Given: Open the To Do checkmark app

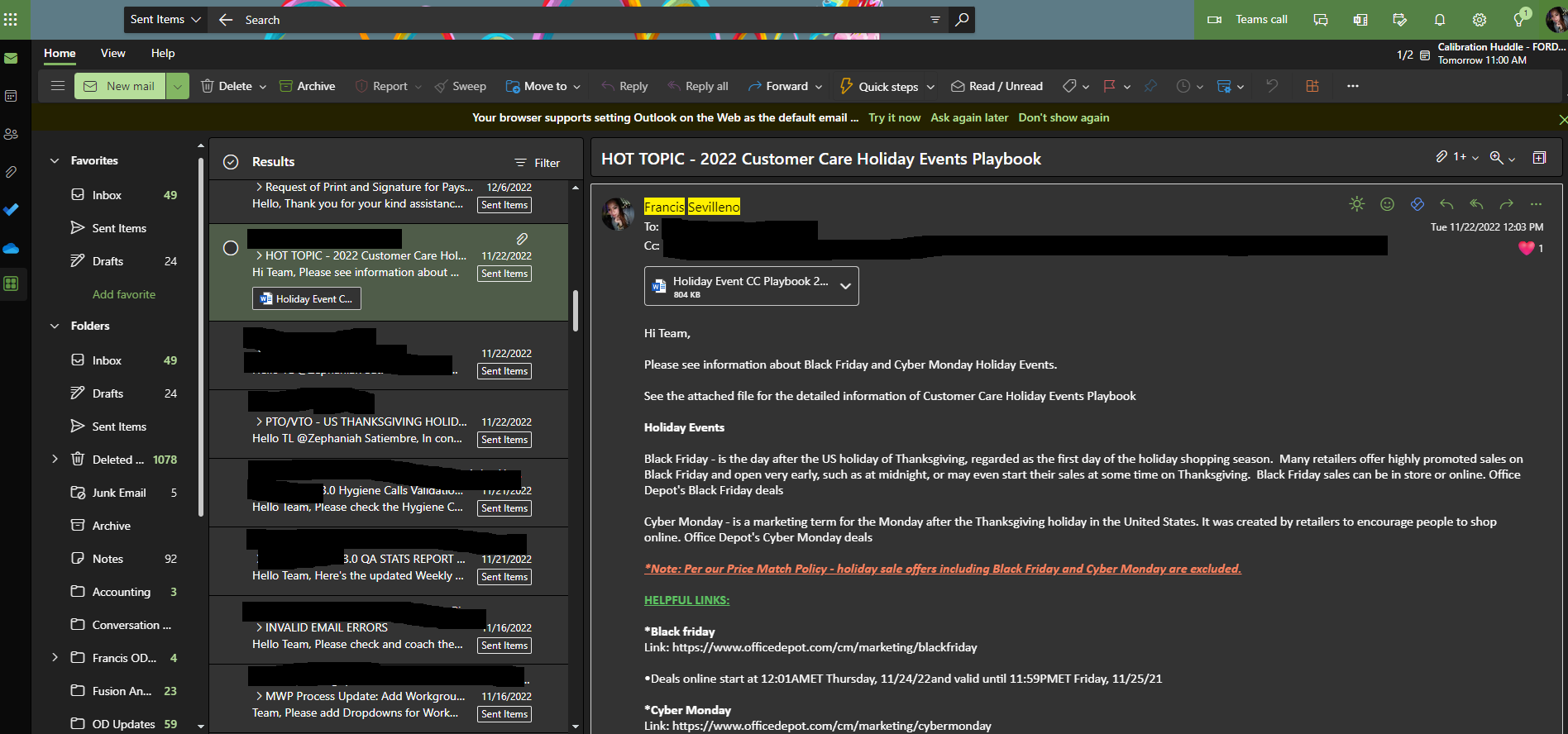Looking at the screenshot, I should (x=11, y=210).
